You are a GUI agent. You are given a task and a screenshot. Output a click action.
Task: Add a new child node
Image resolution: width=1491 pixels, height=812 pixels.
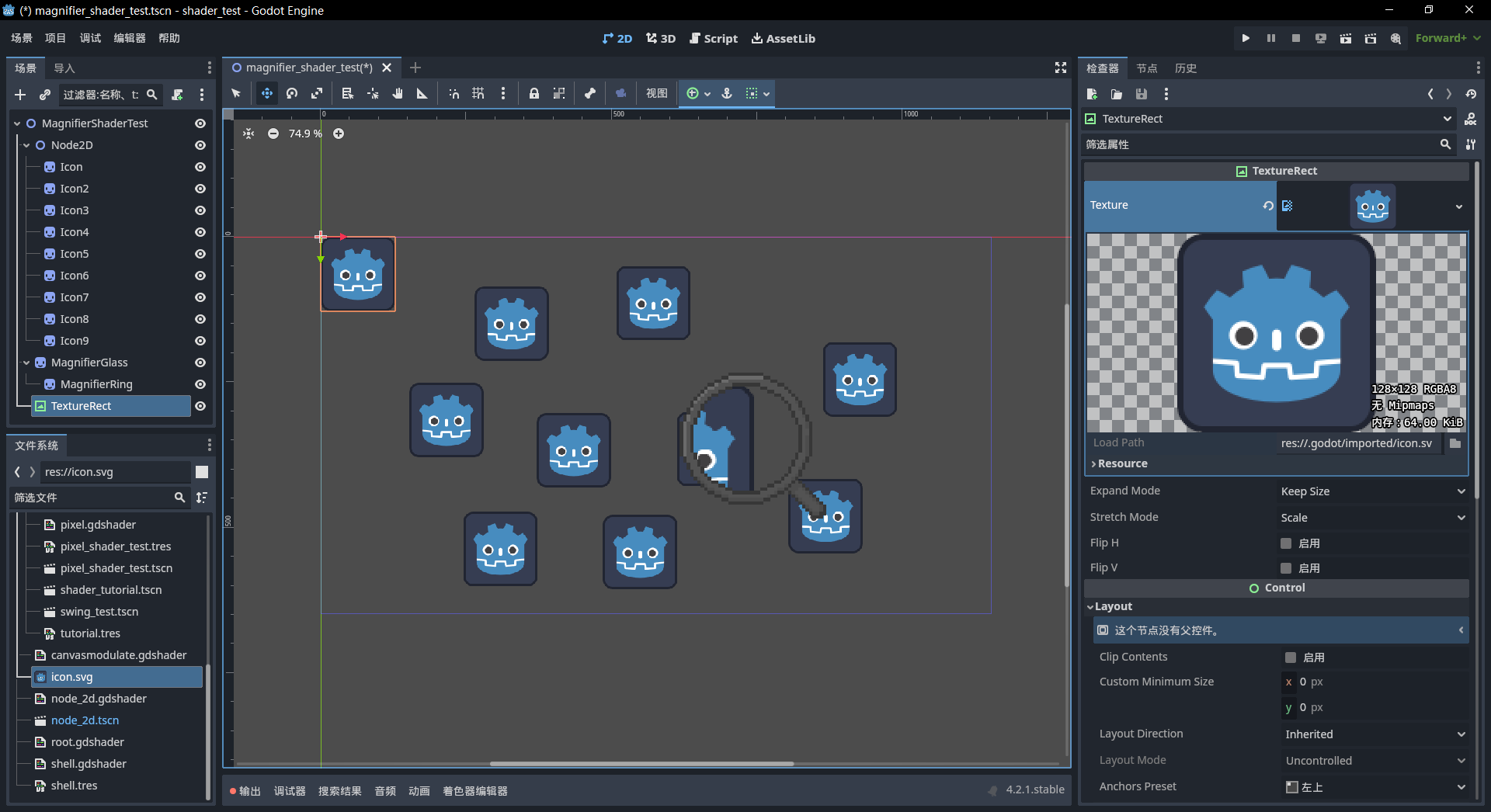click(20, 95)
